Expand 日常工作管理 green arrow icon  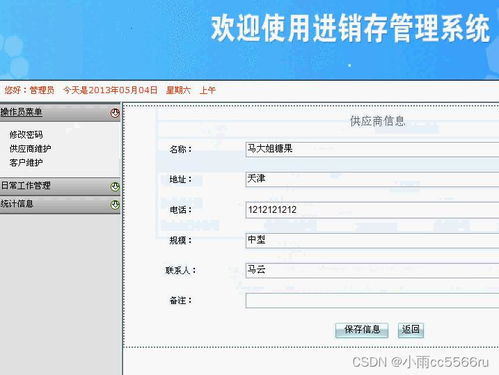click(x=115, y=187)
